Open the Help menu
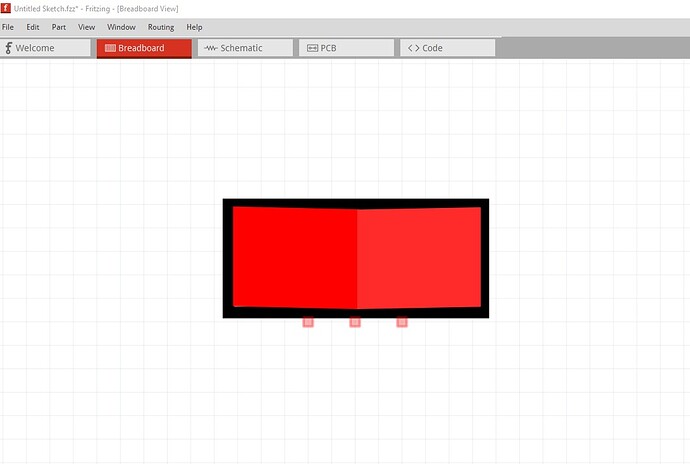Viewport: 690px width, 464px height. (194, 27)
